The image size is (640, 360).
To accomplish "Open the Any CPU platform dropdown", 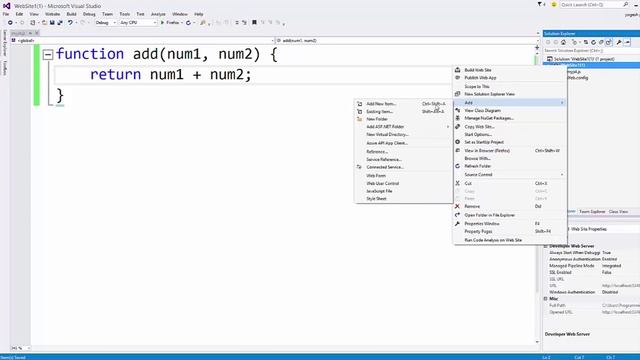I will tap(138, 23).
